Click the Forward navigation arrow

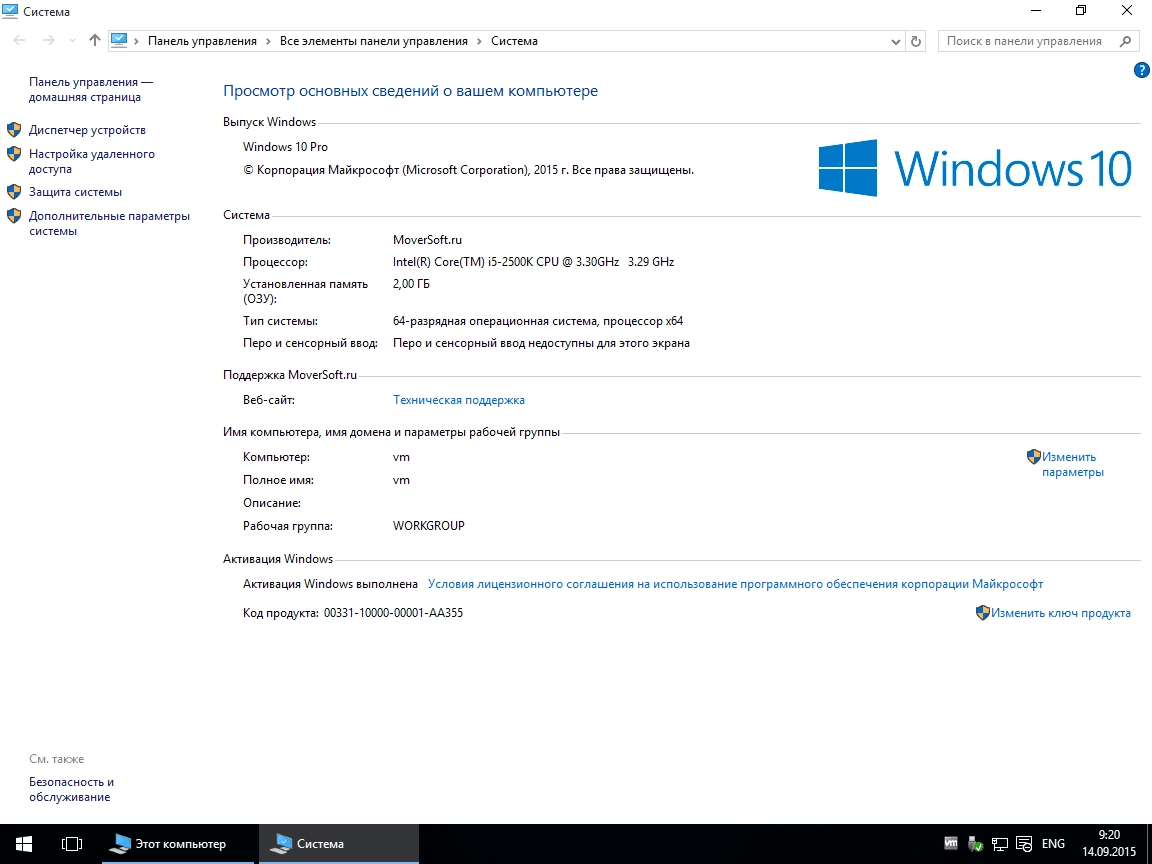click(48, 41)
